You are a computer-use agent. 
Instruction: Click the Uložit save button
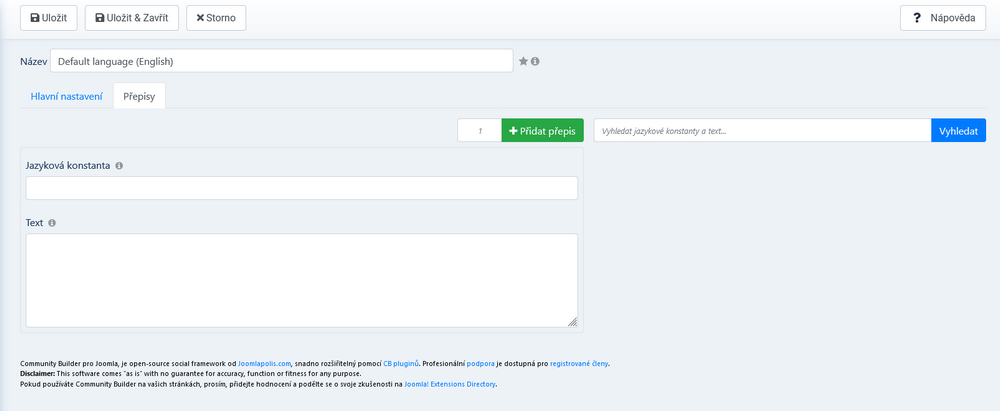click(x=48, y=18)
